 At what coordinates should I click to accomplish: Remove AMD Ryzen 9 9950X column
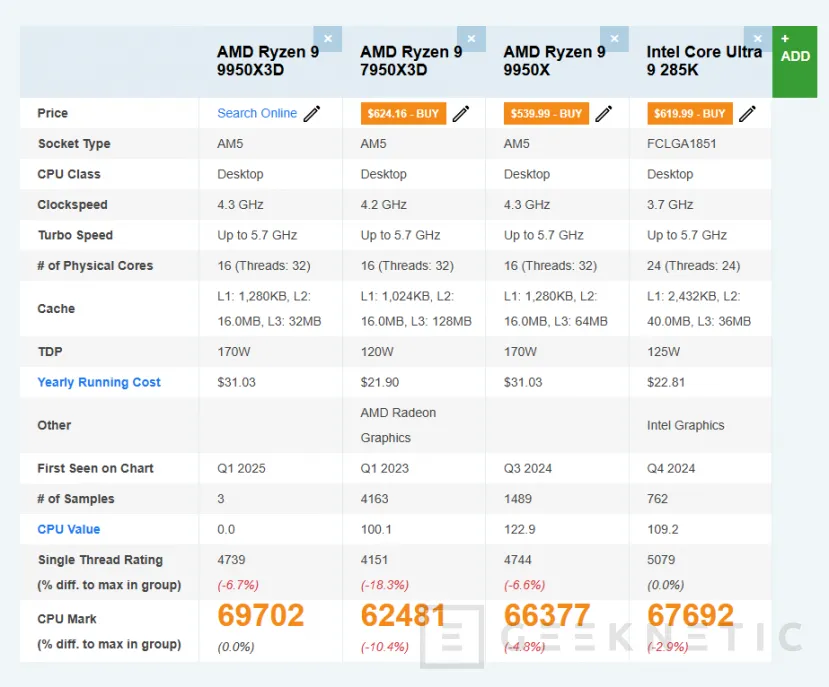[x=614, y=39]
